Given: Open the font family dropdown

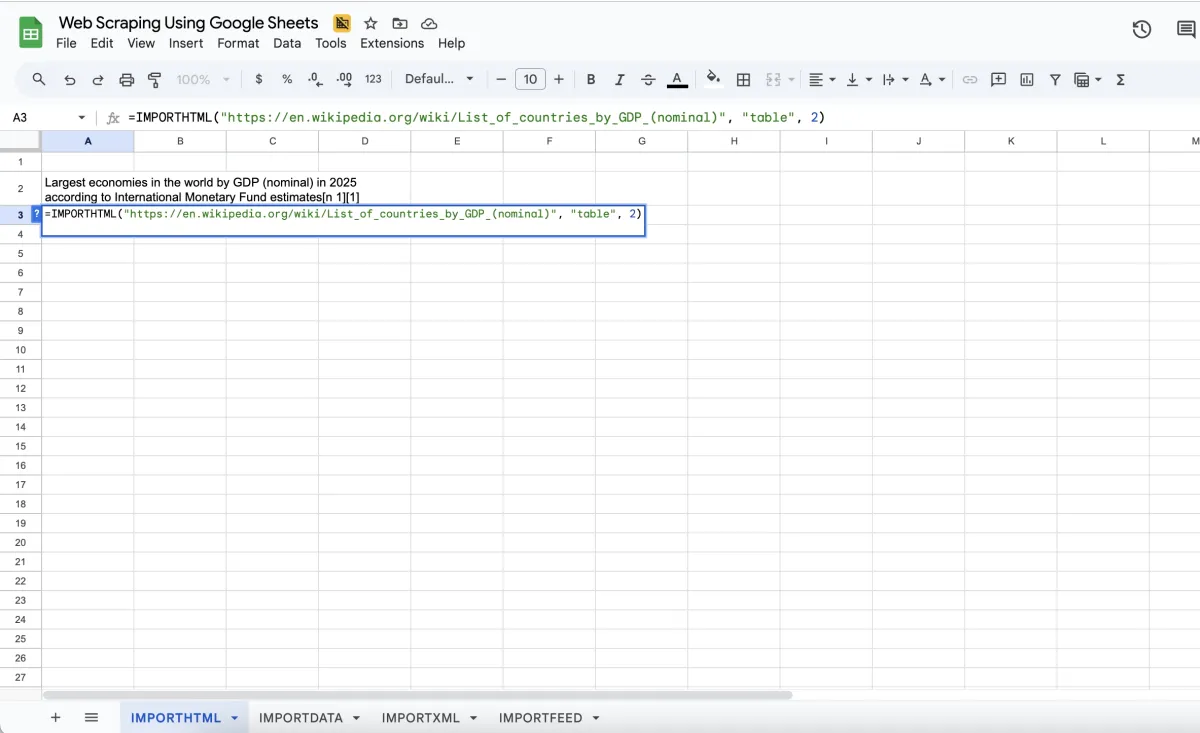Looking at the screenshot, I should point(440,79).
